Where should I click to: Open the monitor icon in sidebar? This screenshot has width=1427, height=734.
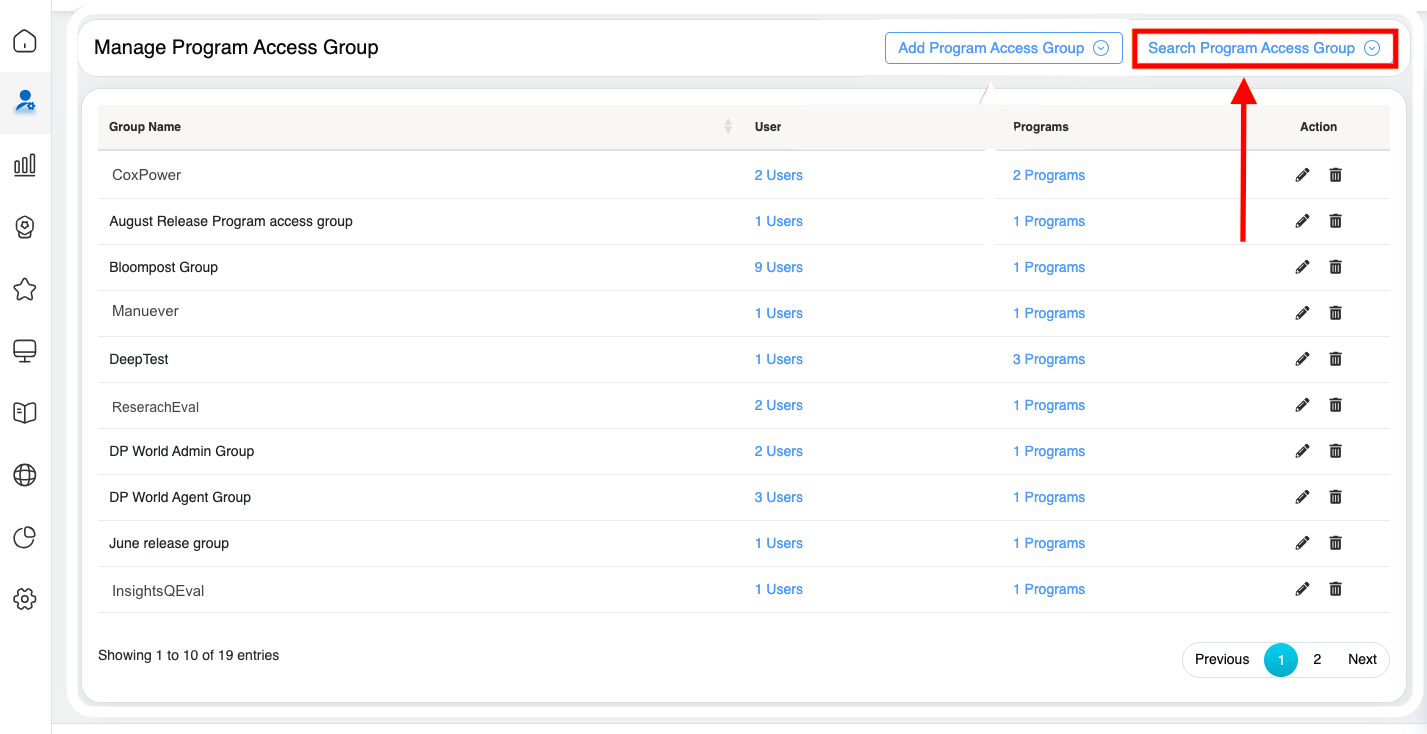[25, 351]
